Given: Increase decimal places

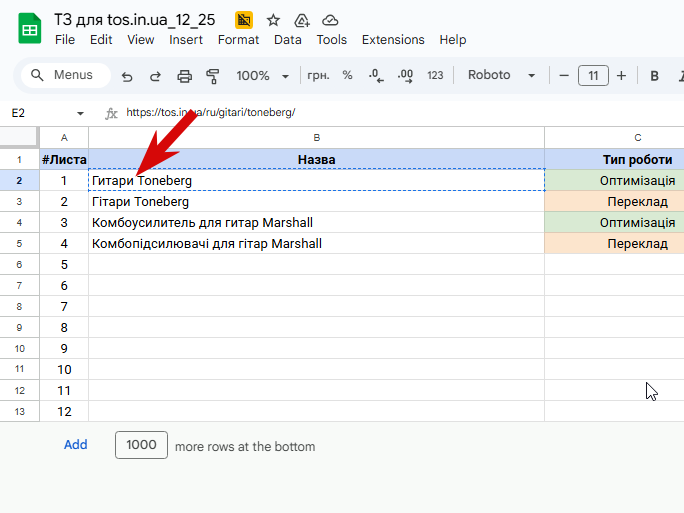Looking at the screenshot, I should click(x=405, y=75).
